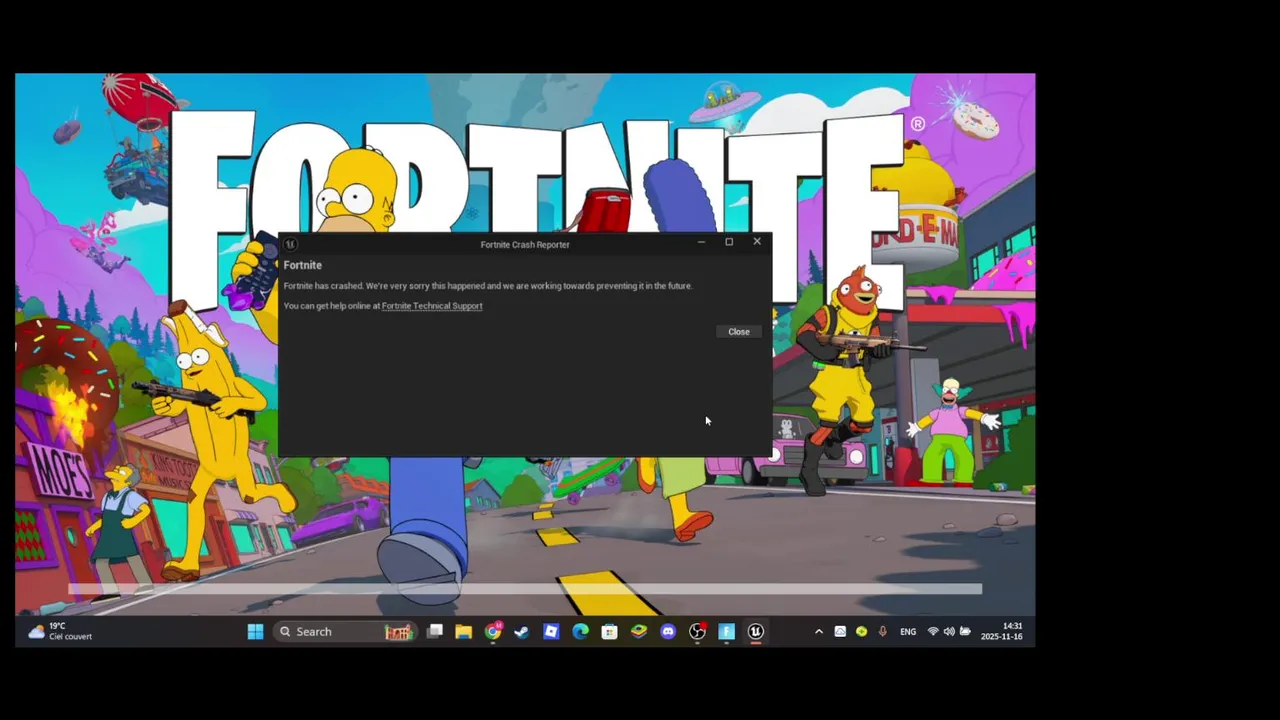Open Wi-Fi network settings in the tray
This screenshot has height=720, width=1280.
click(933, 632)
